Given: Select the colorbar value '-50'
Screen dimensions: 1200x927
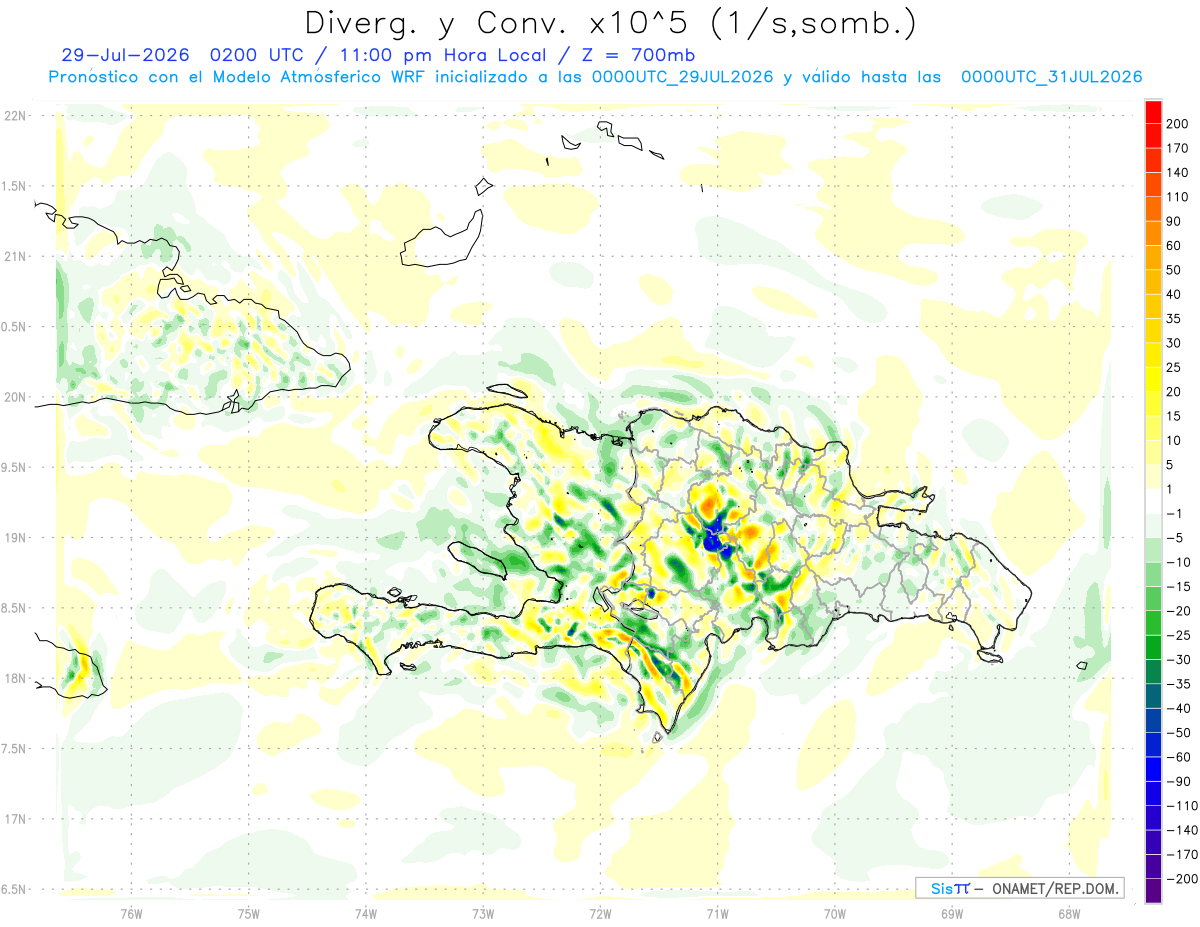Looking at the screenshot, I should 1177,733.
